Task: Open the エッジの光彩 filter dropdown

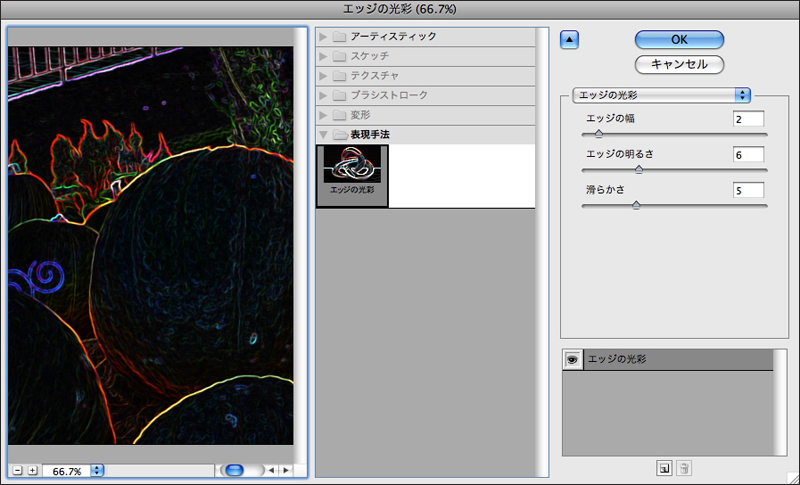Action: (x=661, y=95)
